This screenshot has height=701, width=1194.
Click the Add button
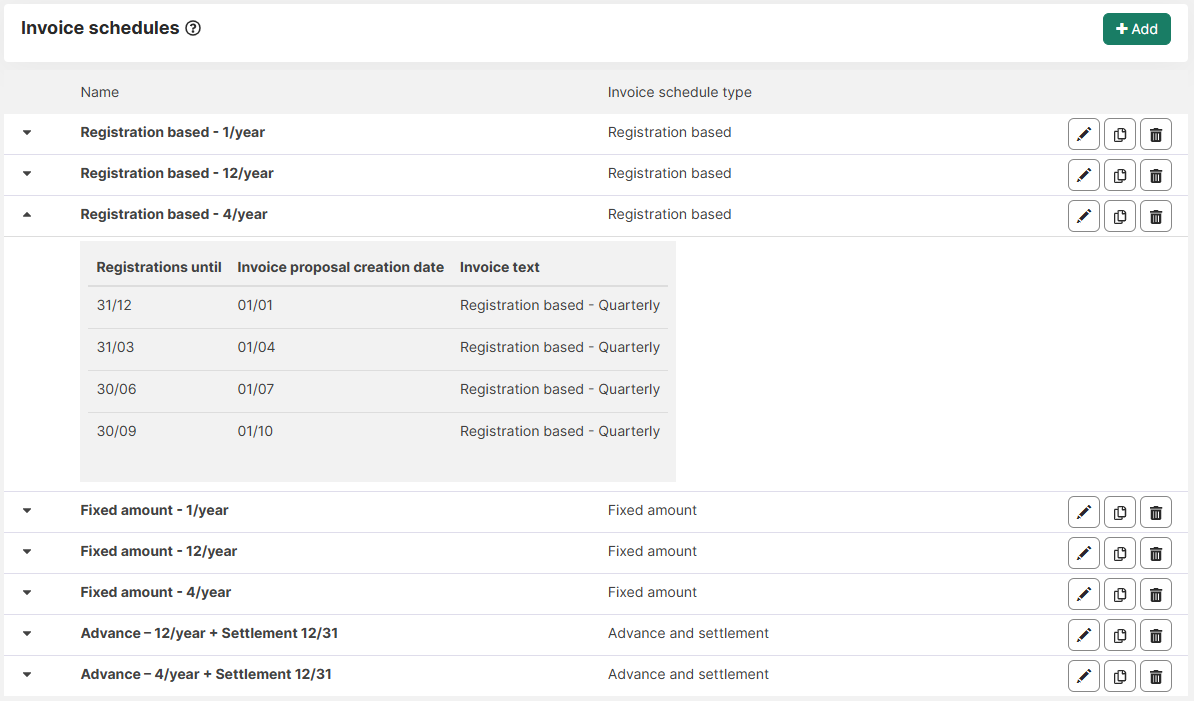(x=1136, y=29)
